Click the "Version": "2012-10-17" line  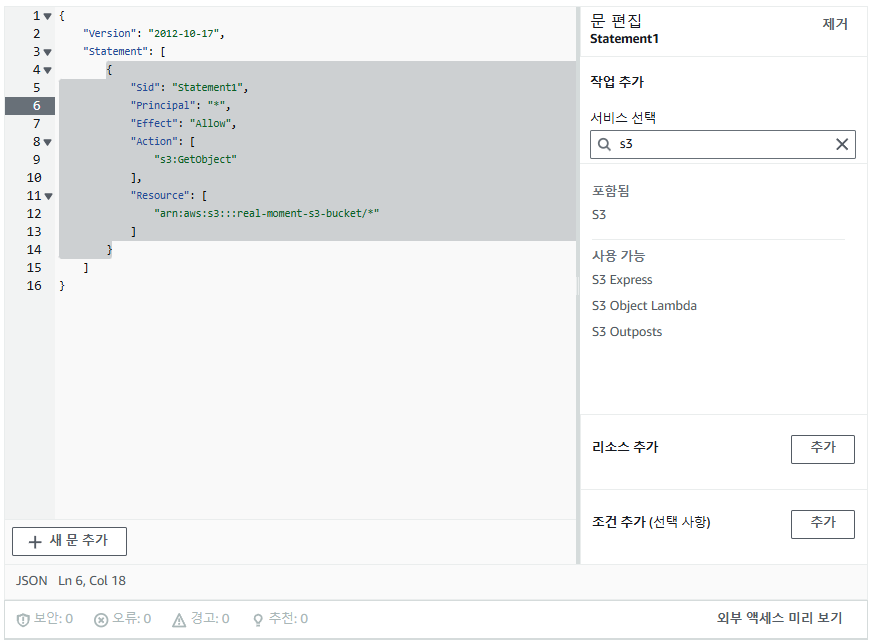154,33
